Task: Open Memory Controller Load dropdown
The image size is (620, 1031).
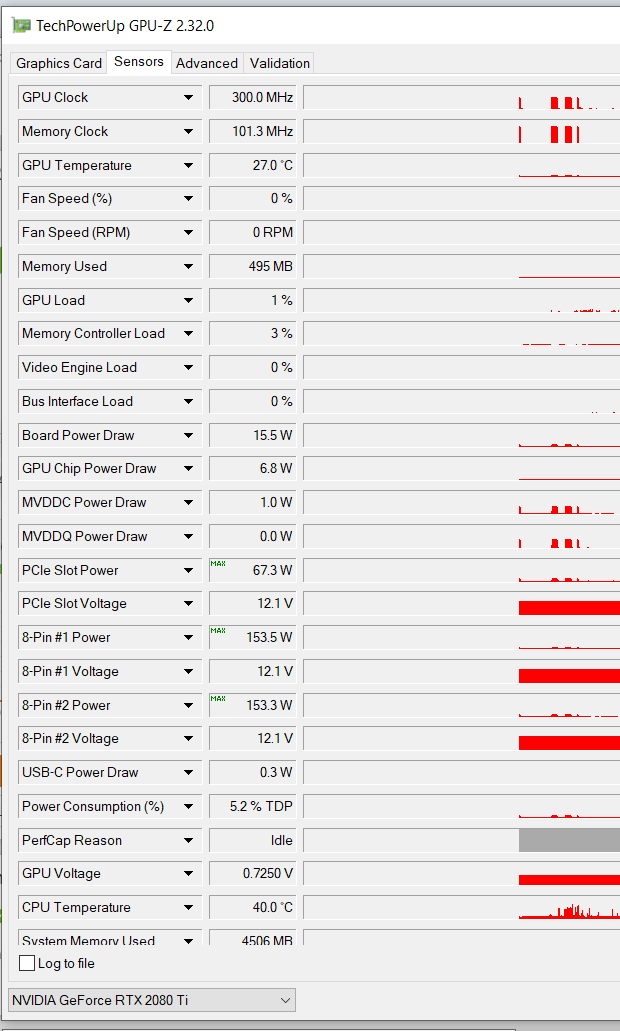Action: [188, 334]
